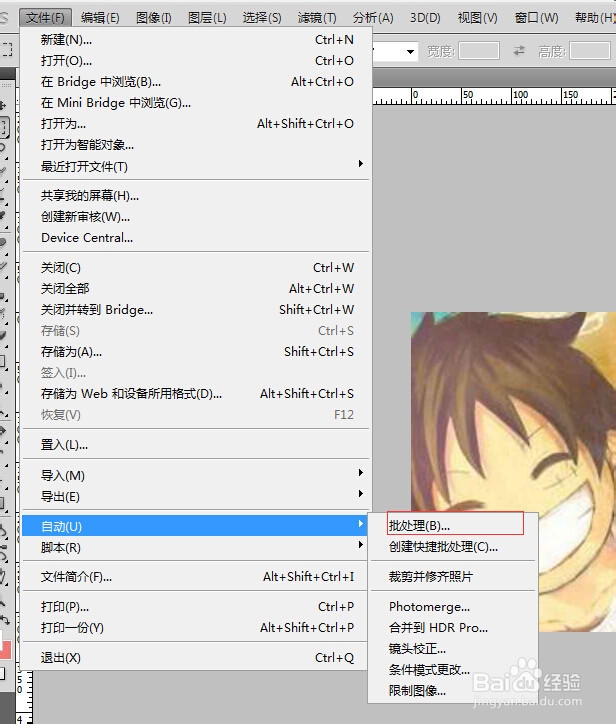Choose 存储为 Web 和设备所用格式(D)...

point(196,394)
